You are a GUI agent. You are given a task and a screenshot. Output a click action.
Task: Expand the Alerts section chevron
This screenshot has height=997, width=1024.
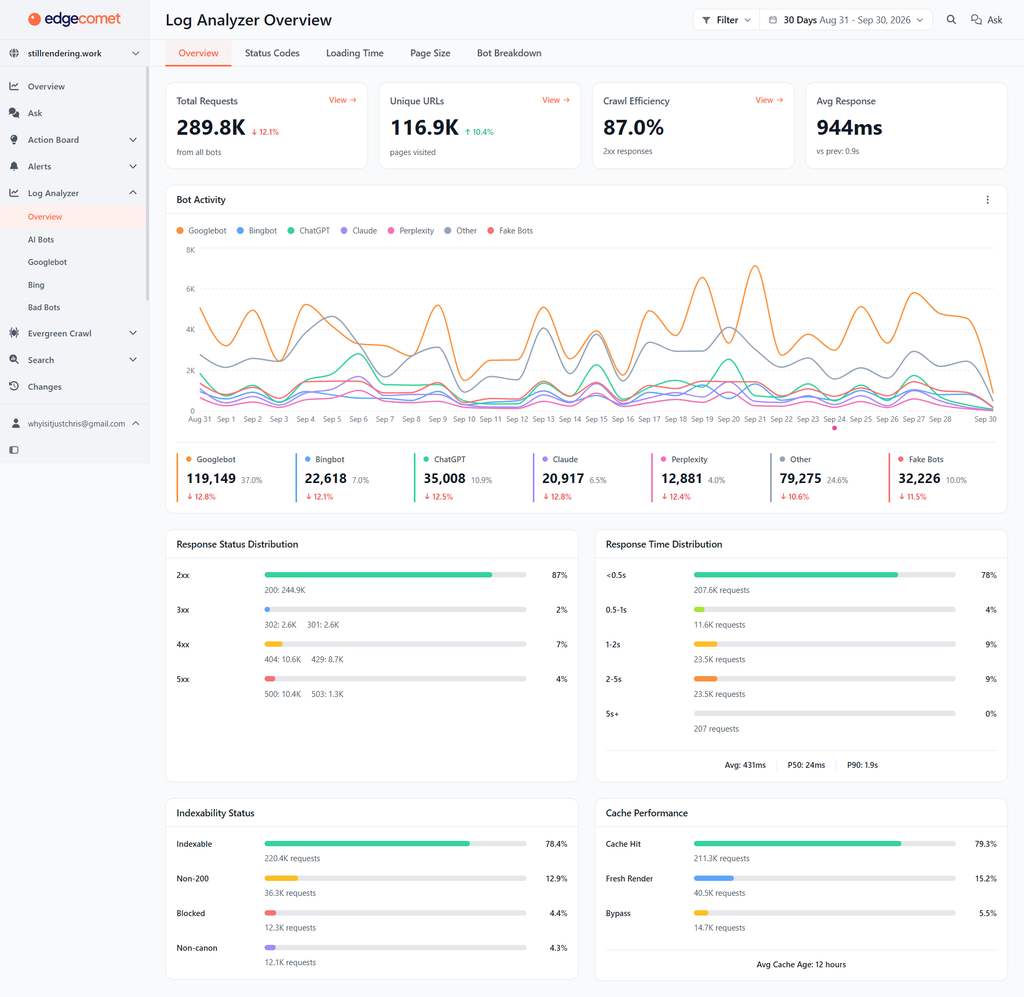click(133, 166)
